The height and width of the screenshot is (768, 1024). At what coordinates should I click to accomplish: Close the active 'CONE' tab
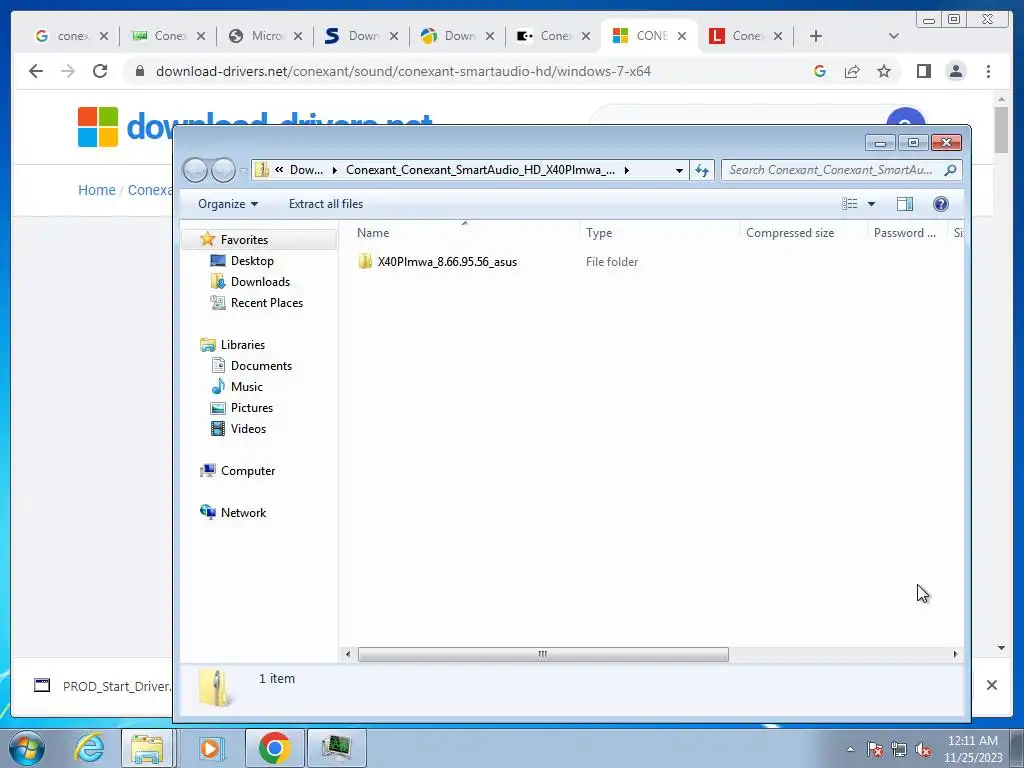(682, 36)
